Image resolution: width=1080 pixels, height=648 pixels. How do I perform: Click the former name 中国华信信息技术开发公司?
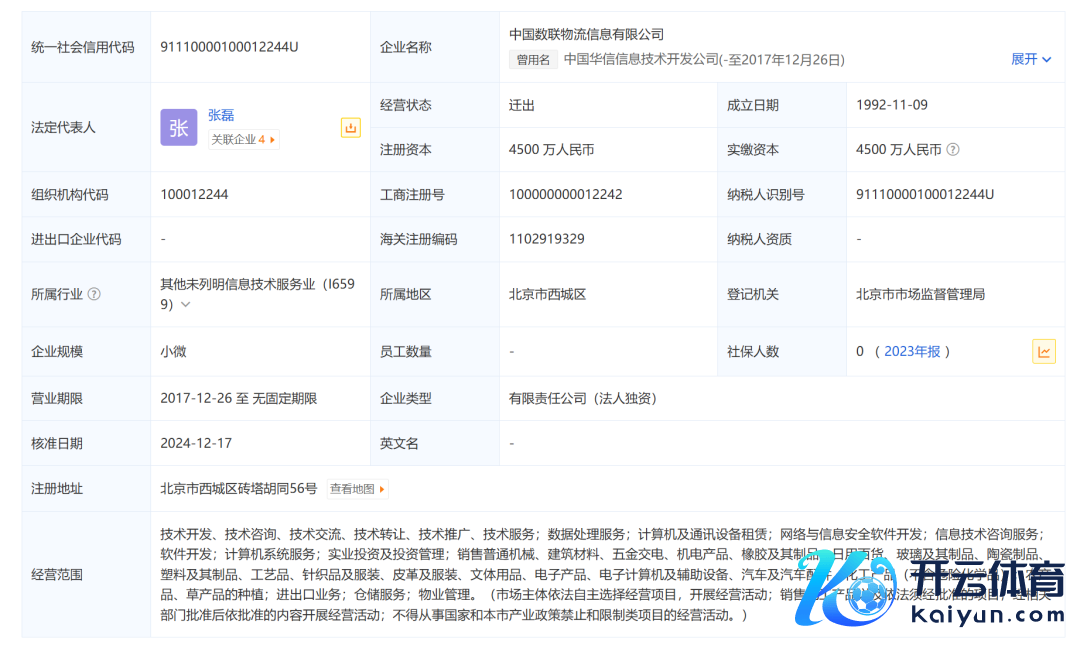coord(640,60)
